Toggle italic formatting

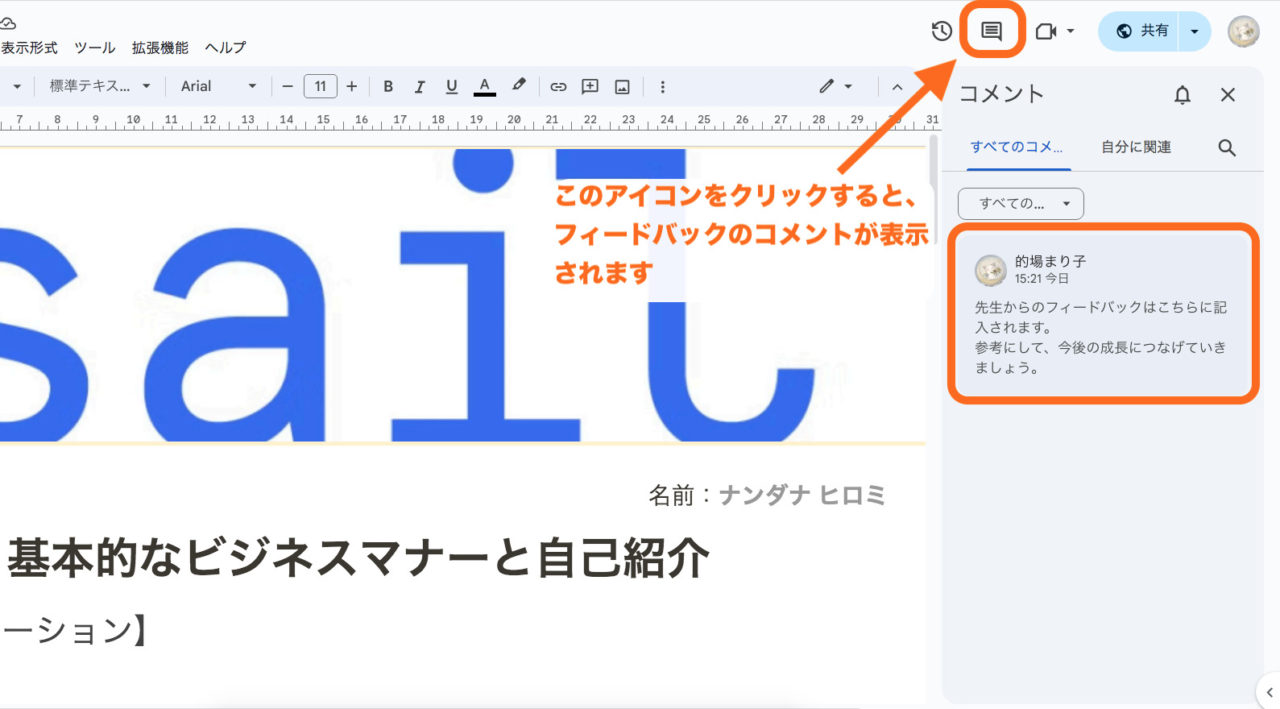[420, 87]
